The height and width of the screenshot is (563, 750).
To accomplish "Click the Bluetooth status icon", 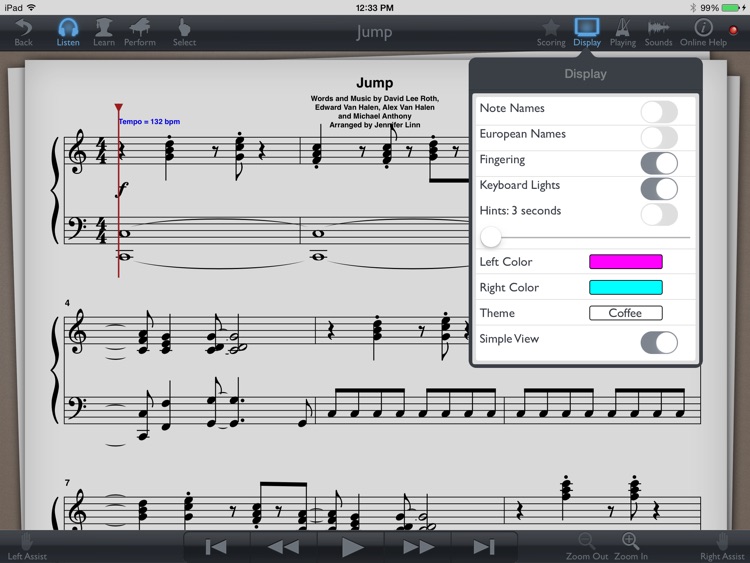I will click(693, 8).
